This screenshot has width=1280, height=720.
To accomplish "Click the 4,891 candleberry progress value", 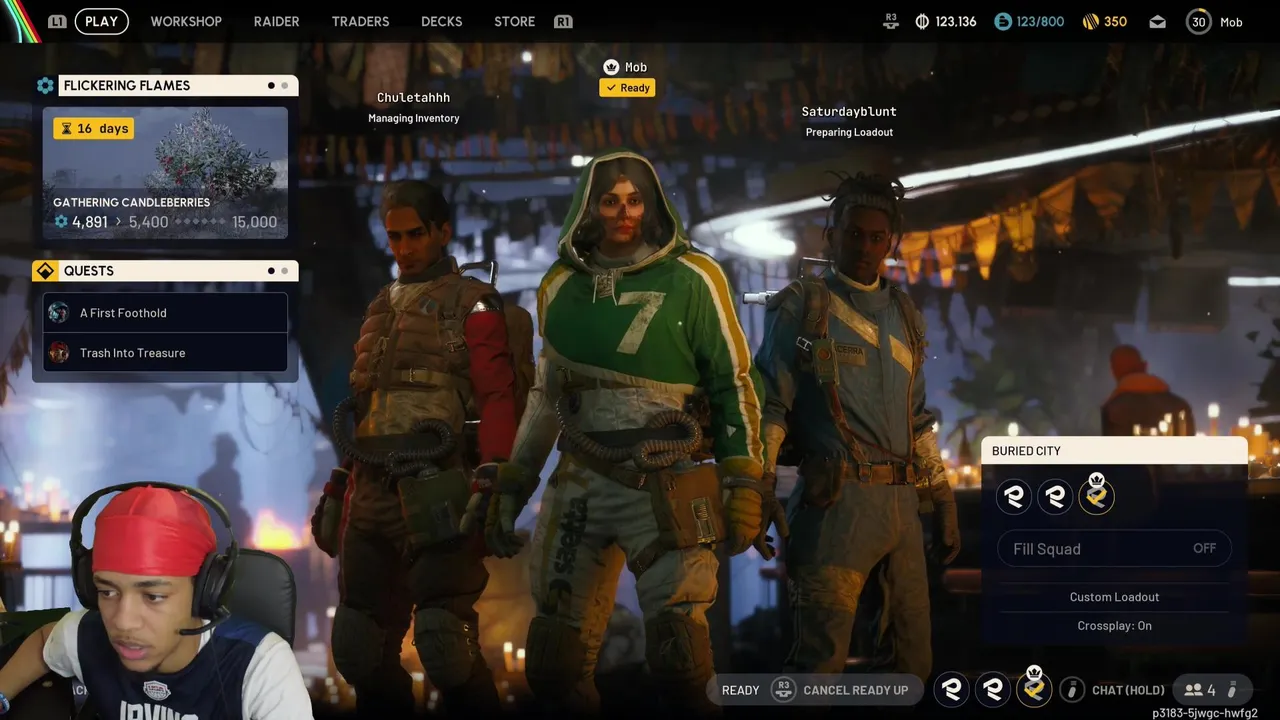I will [89, 222].
